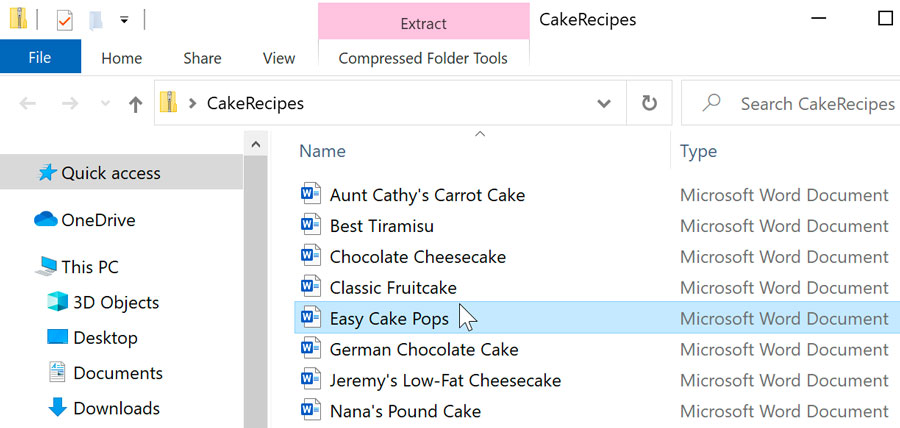Sort by the Type column header
This screenshot has height=428, width=900.
click(699, 151)
